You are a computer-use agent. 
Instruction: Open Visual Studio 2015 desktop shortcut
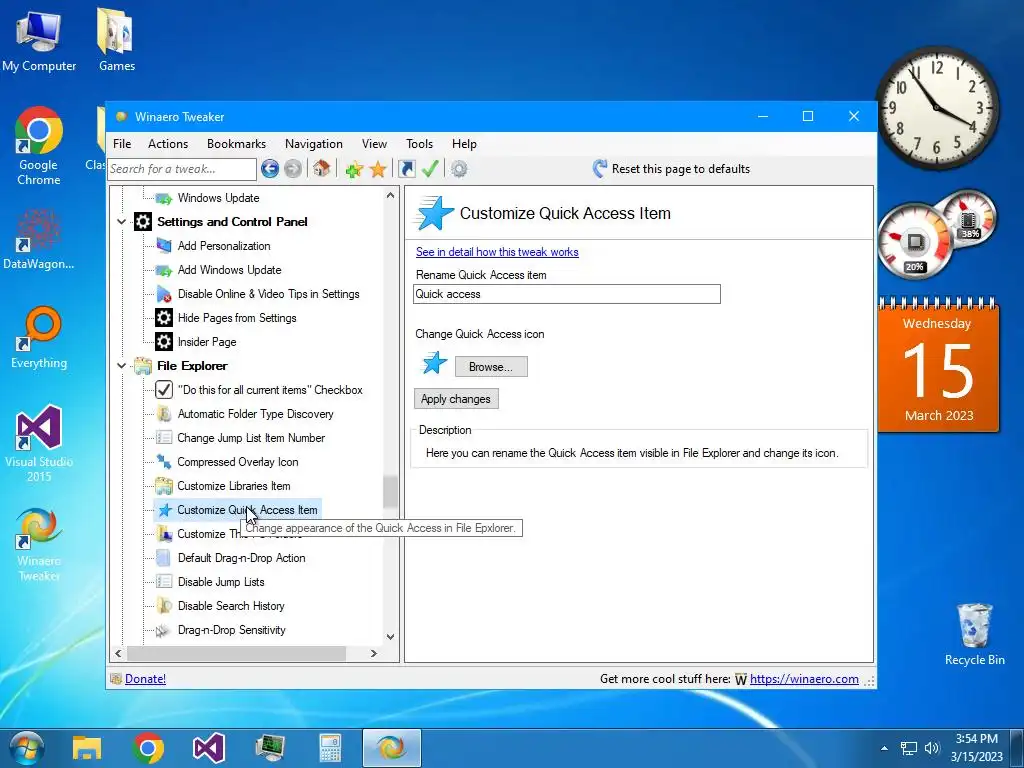pyautogui.click(x=39, y=444)
